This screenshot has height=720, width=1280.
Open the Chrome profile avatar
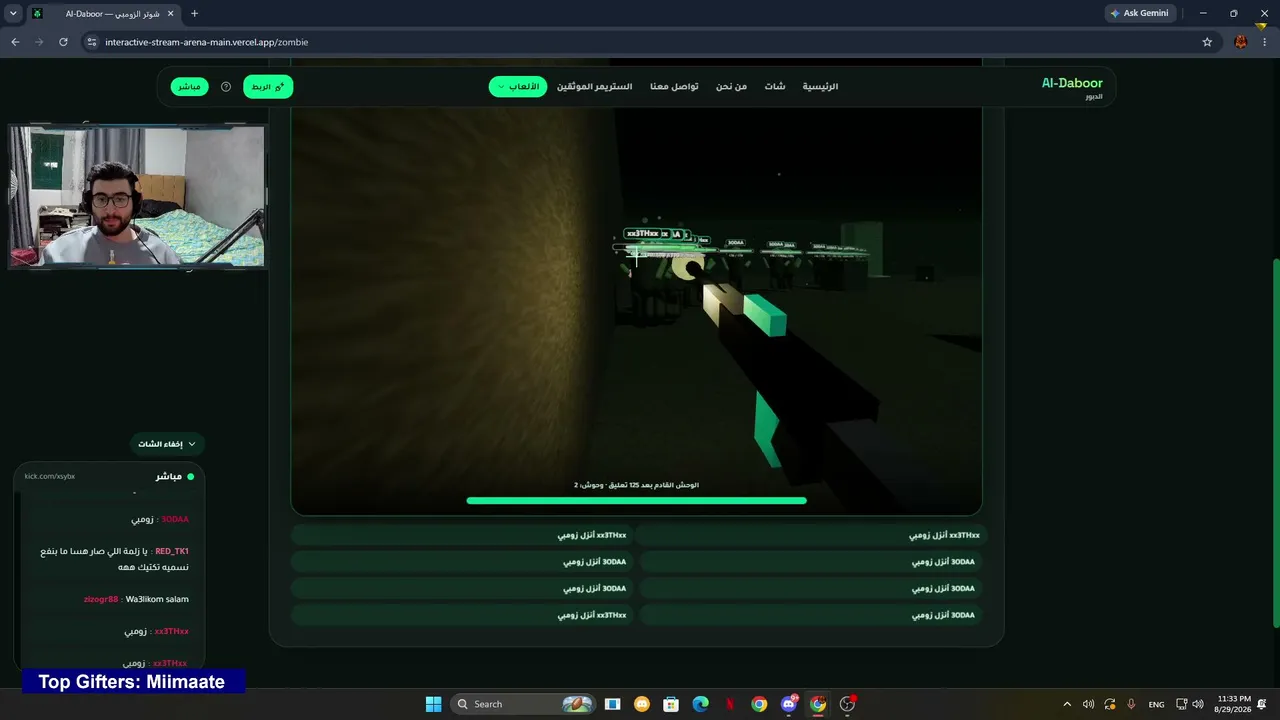coord(1241,42)
